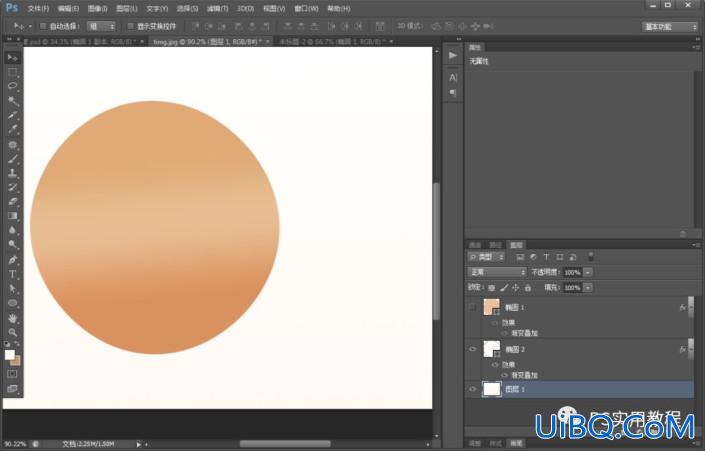
Task: Enable the 显示变换控件 checkbox
Action: pyautogui.click(x=130, y=27)
